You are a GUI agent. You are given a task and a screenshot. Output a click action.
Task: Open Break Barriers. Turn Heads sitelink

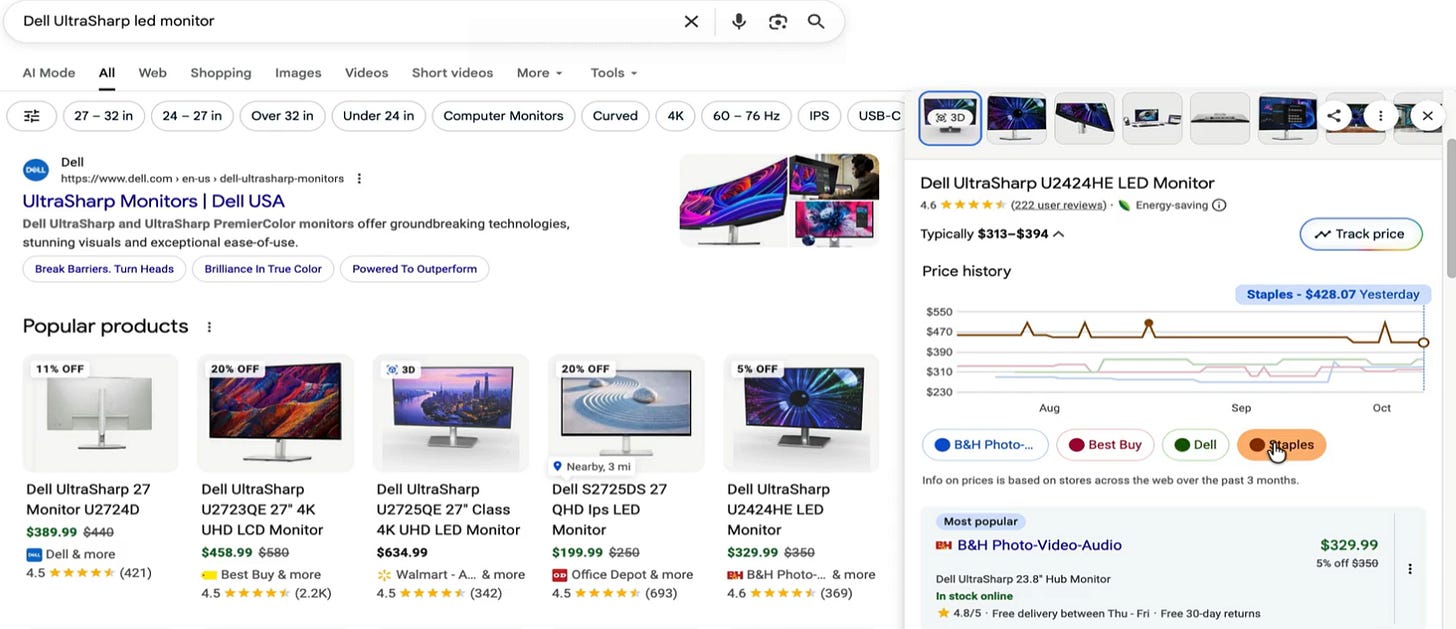point(104,269)
